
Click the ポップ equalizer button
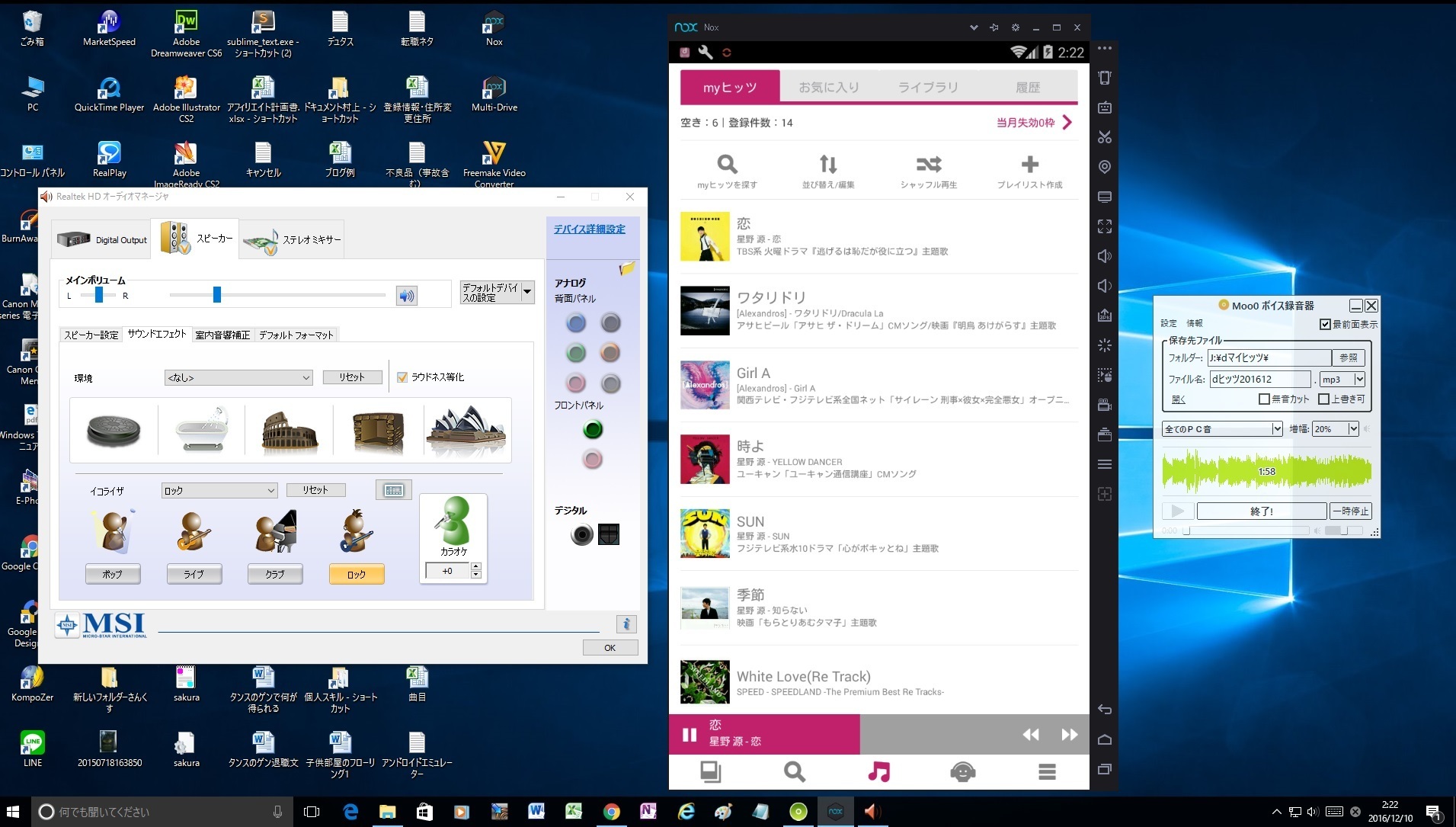coord(113,574)
